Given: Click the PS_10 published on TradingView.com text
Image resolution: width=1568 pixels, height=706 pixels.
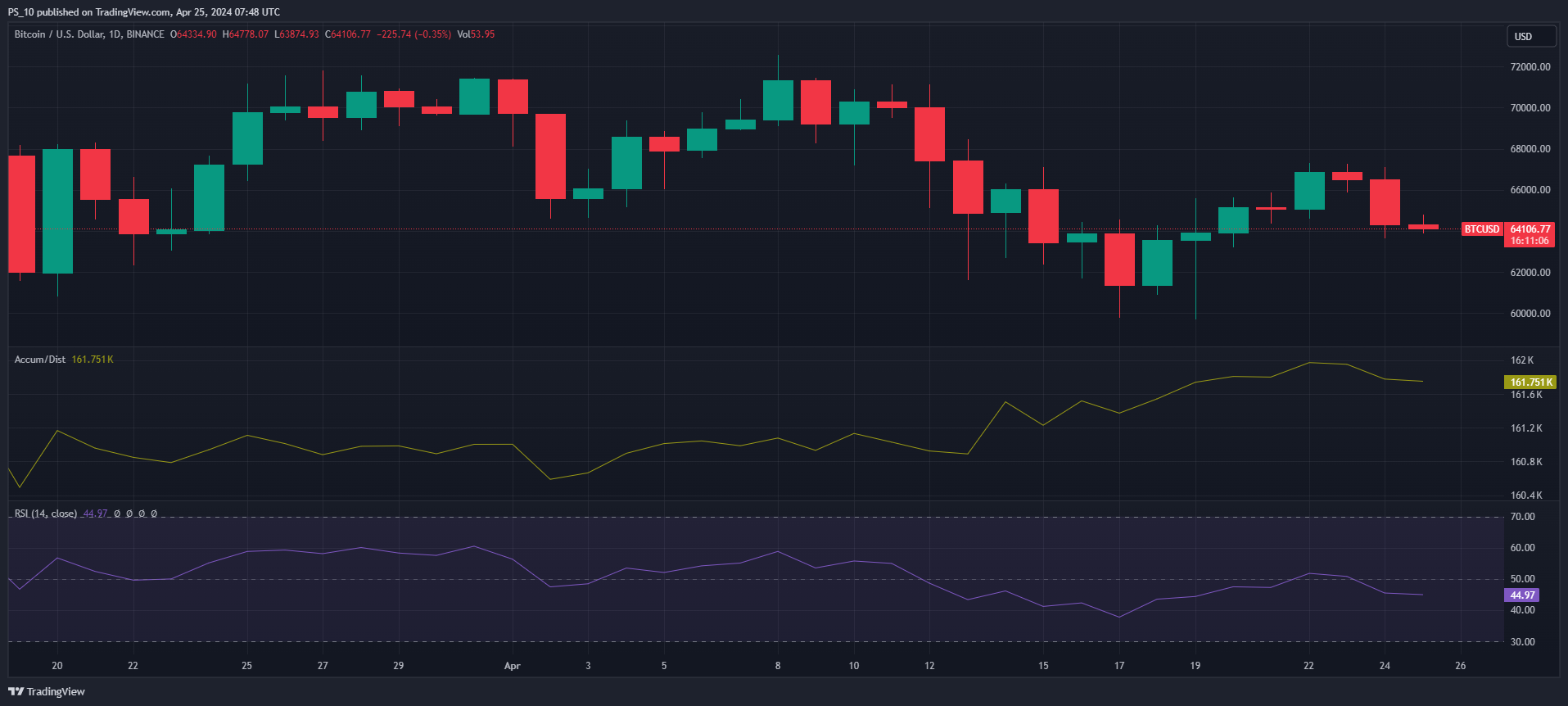Looking at the screenshot, I should pyautogui.click(x=143, y=12).
